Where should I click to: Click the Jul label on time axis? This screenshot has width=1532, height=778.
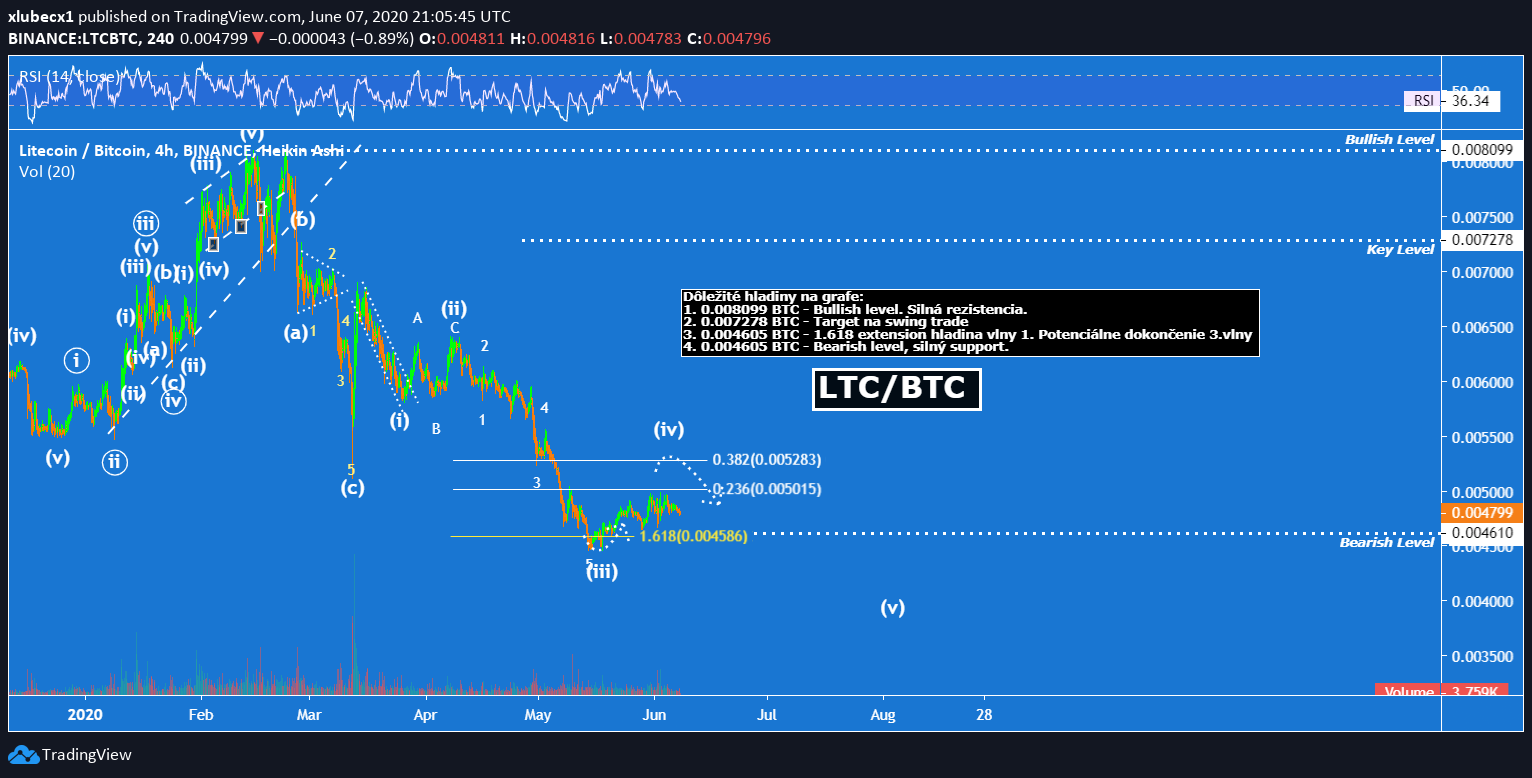(767, 715)
